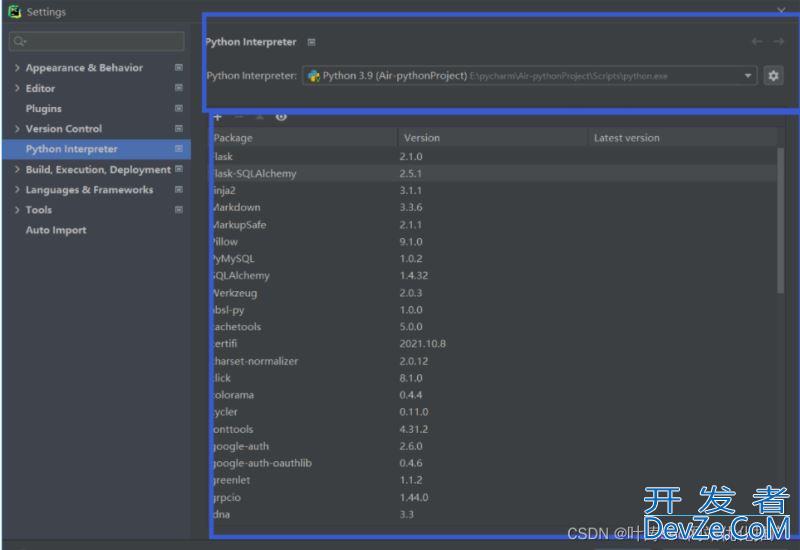
Task: Open the Plugins settings page
Action: pos(44,109)
